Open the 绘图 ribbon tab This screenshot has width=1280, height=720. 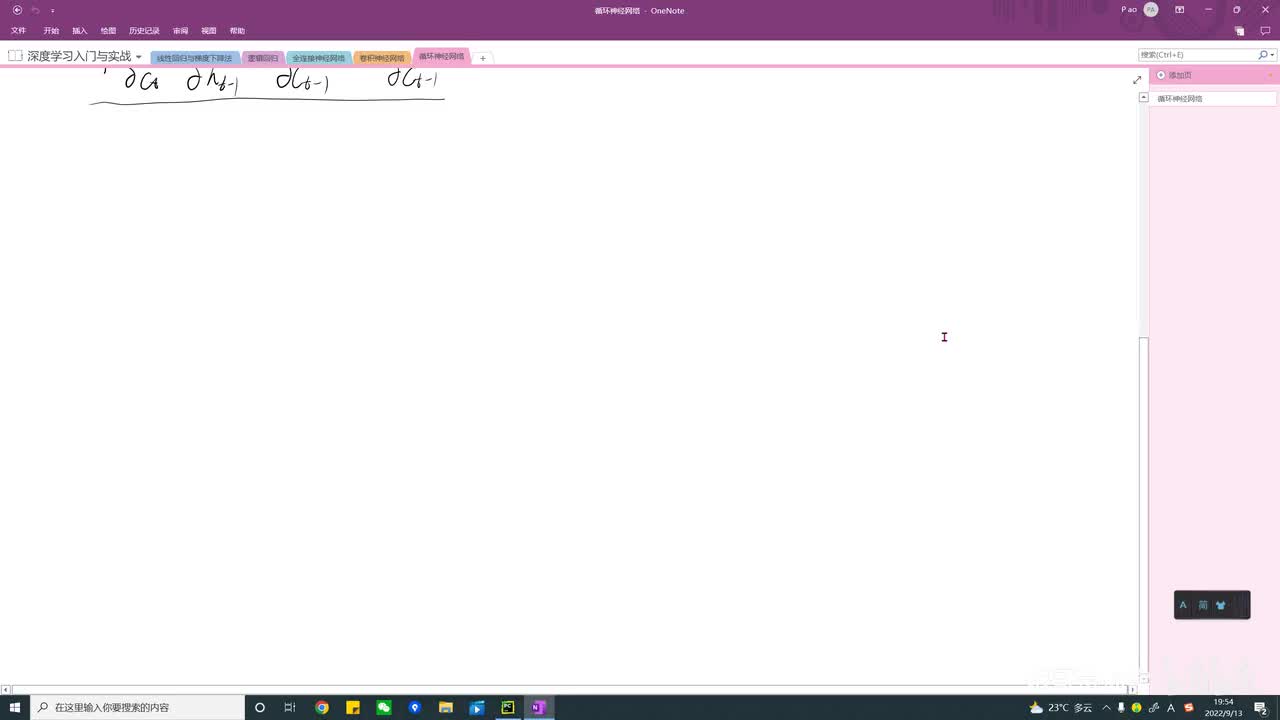(x=108, y=31)
